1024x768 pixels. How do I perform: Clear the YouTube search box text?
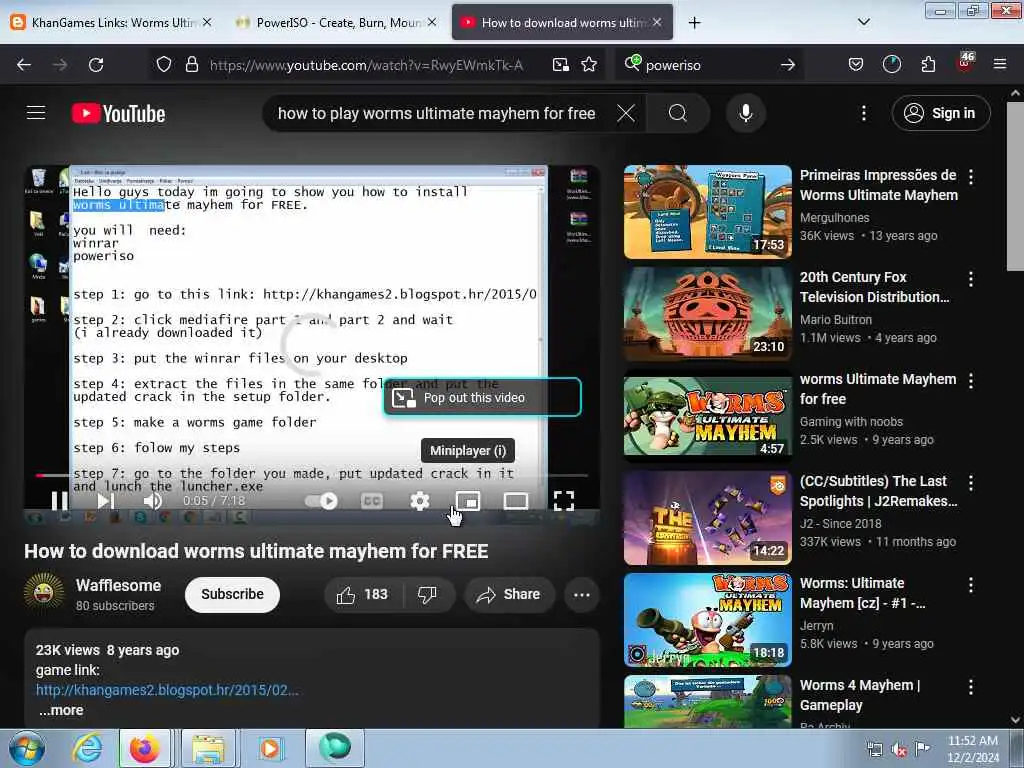click(626, 114)
